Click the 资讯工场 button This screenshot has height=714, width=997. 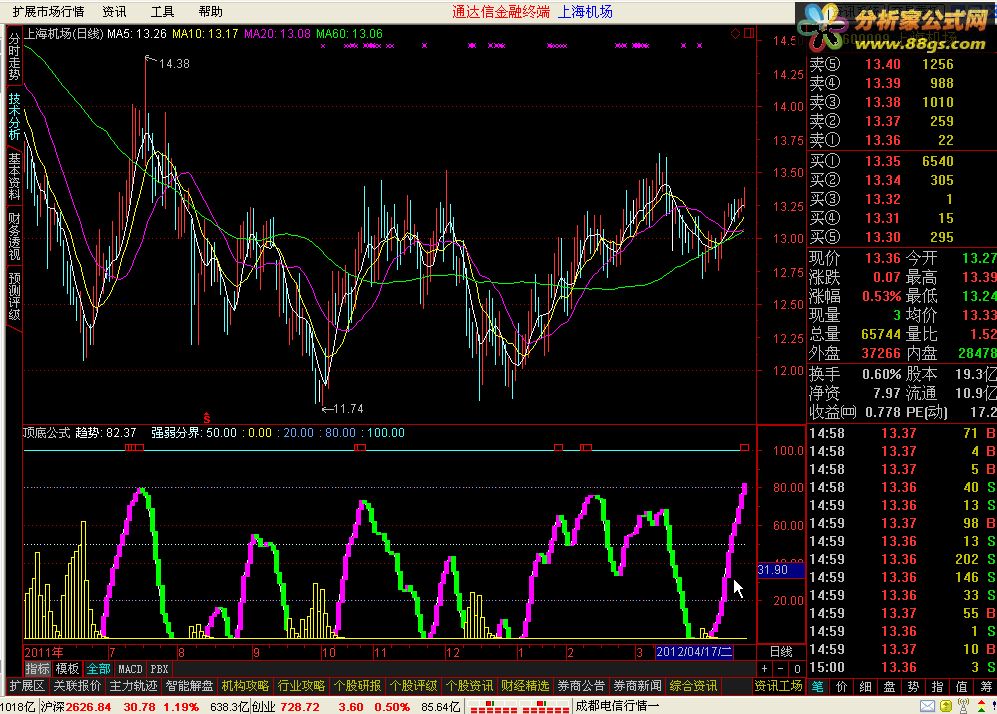click(778, 686)
